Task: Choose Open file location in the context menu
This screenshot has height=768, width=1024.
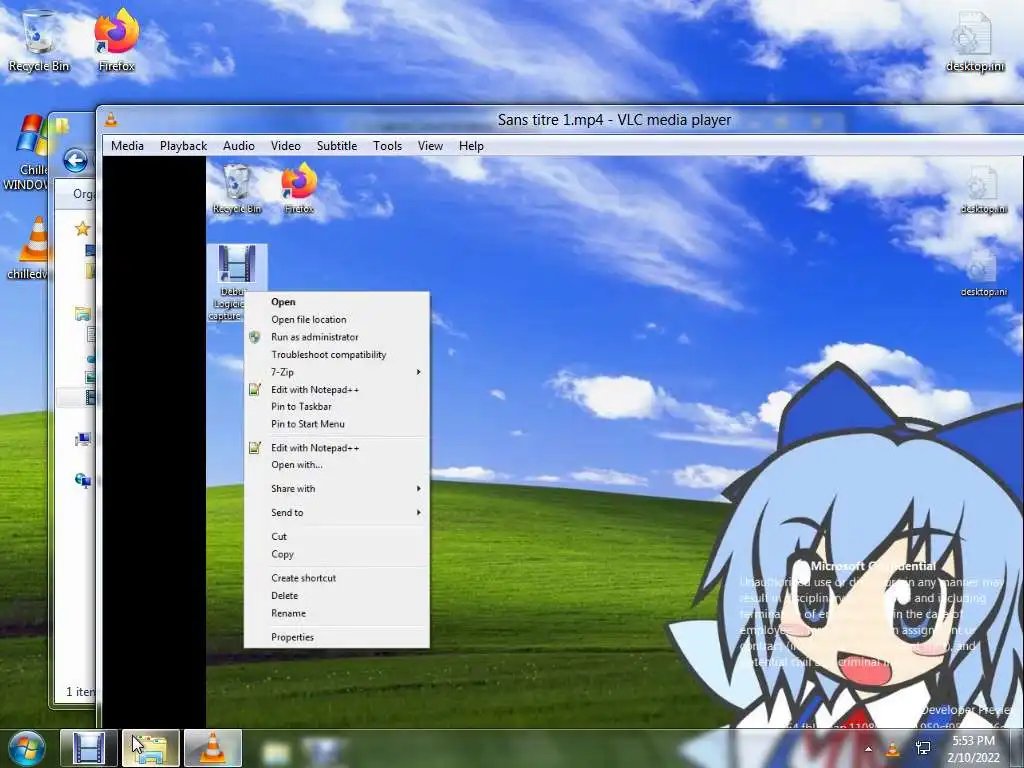Action: coord(337,319)
